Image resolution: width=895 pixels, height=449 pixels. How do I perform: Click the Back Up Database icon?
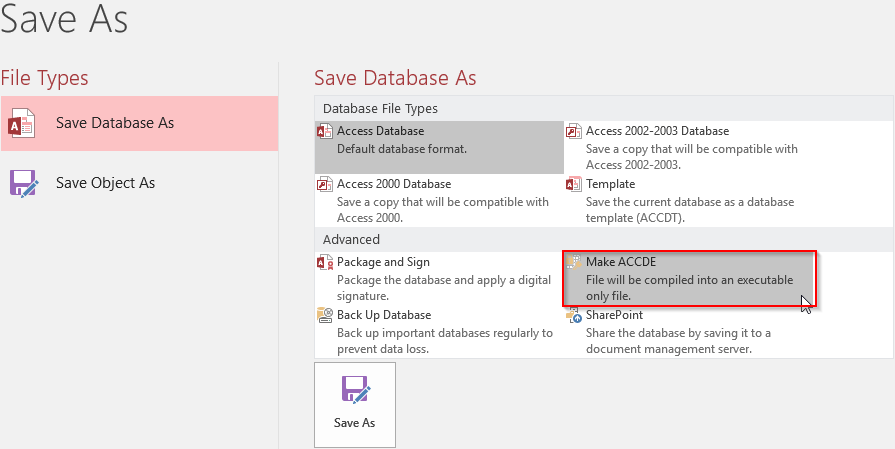[x=324, y=316]
